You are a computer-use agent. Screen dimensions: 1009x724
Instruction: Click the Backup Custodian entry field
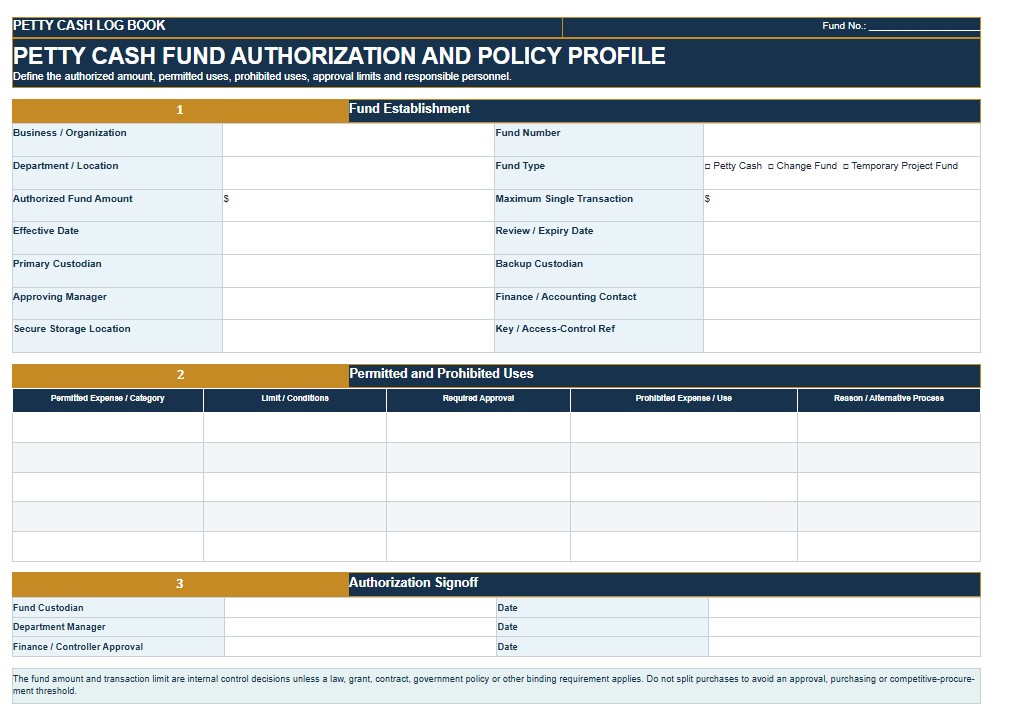[x=842, y=271]
